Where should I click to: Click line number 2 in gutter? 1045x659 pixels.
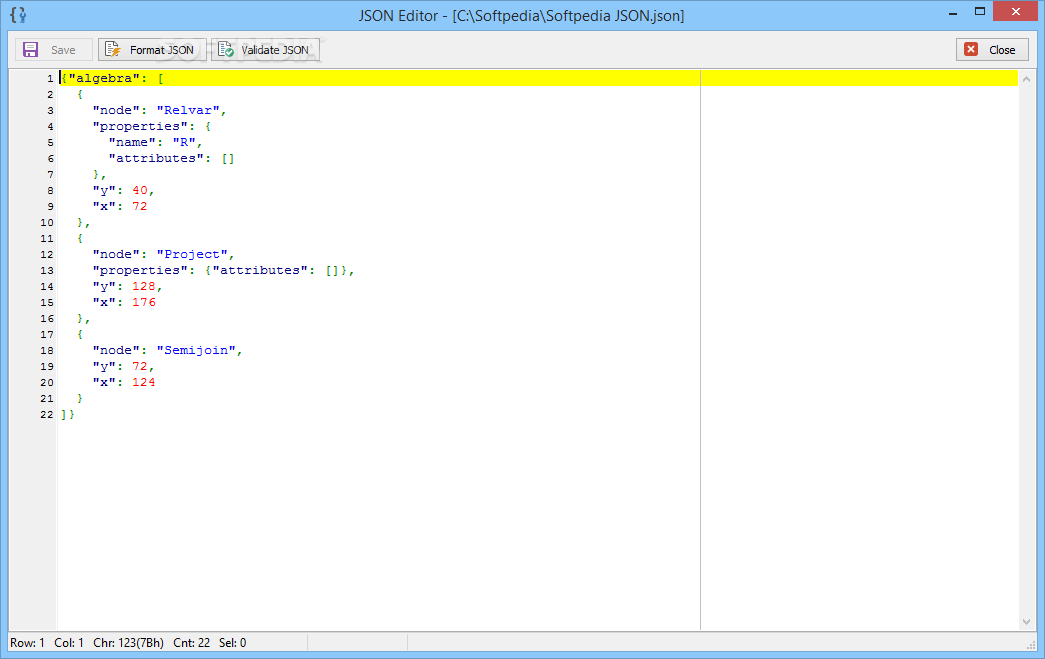point(50,95)
